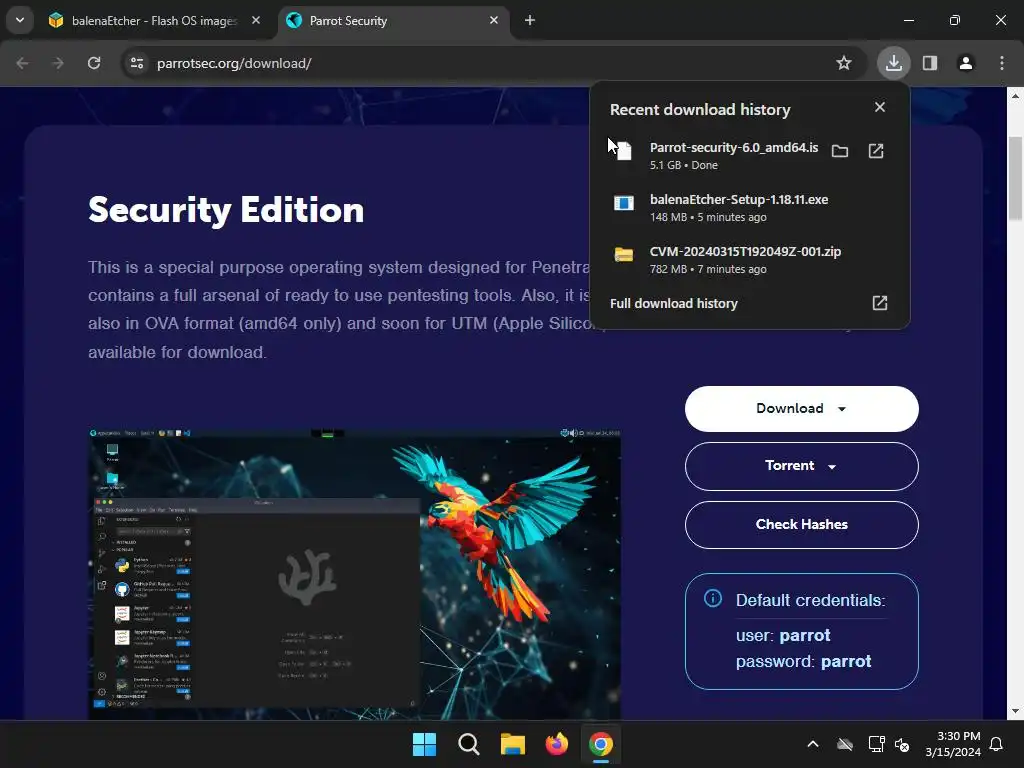Open the side panel icon
This screenshot has width=1024, height=768.
pos(929,63)
